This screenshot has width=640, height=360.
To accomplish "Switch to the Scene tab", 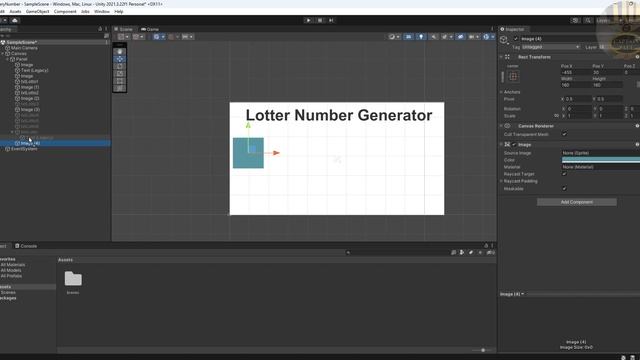I will coord(123,29).
